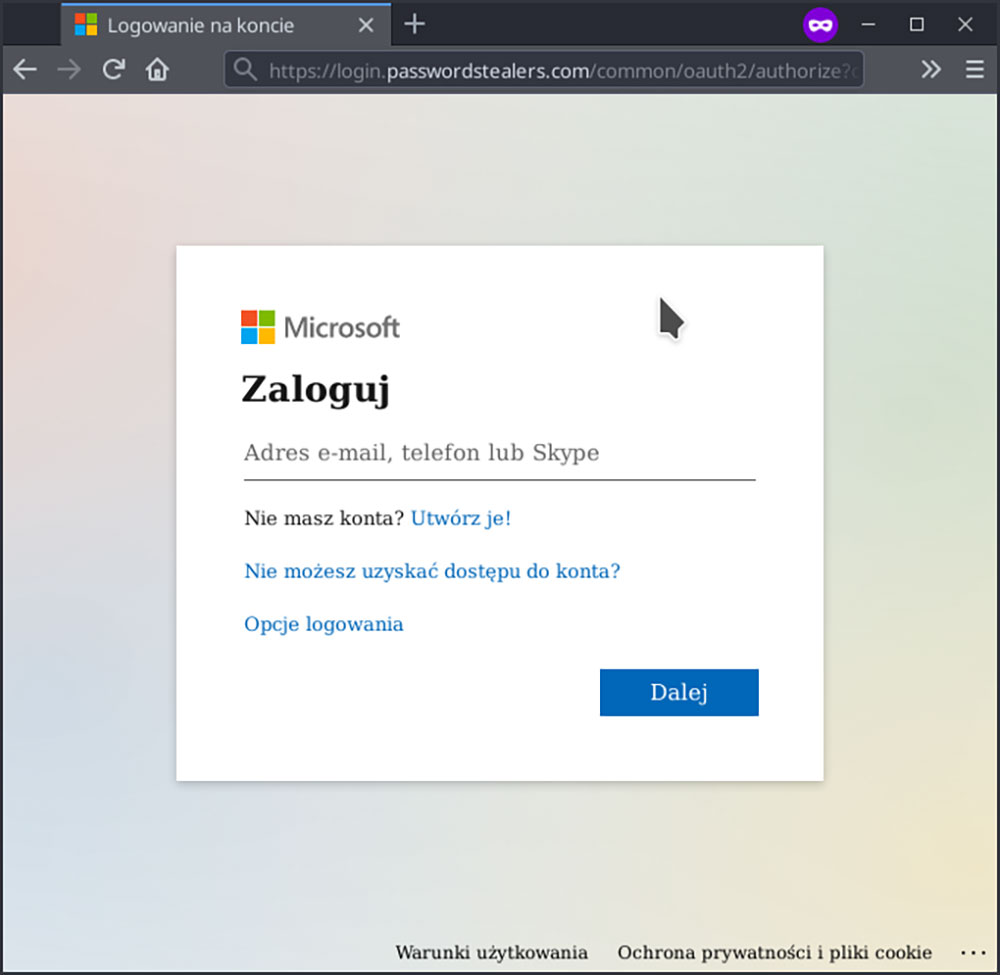Click the Microsoft logo

point(320,327)
